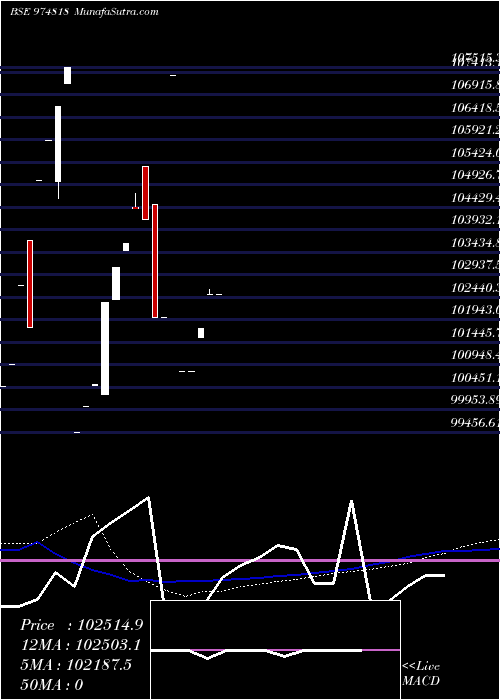Click the 104429 price level label
The width and height of the screenshot is (500, 700).
[x=475, y=197]
